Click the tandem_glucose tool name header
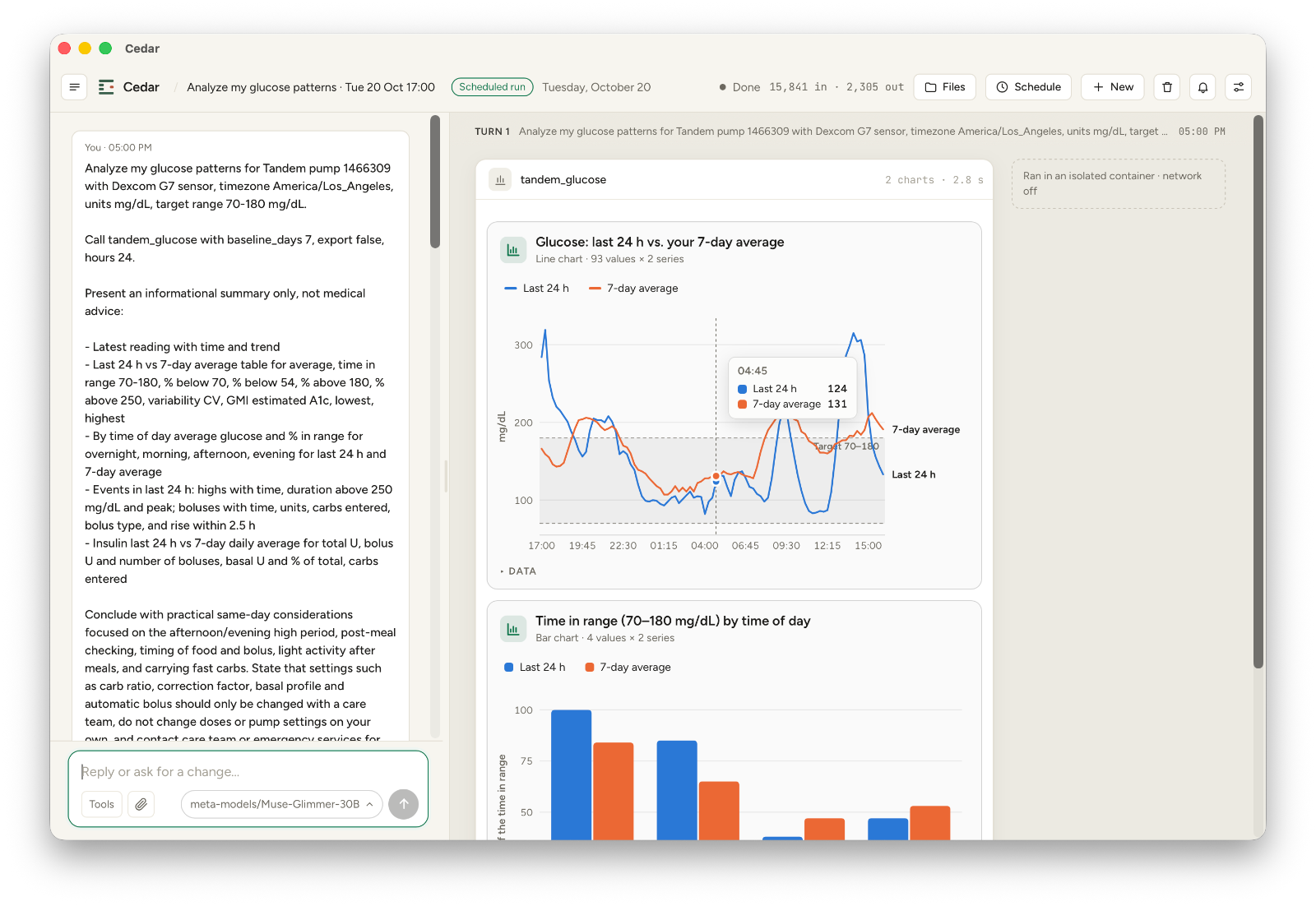The image size is (1316, 906). (x=563, y=180)
